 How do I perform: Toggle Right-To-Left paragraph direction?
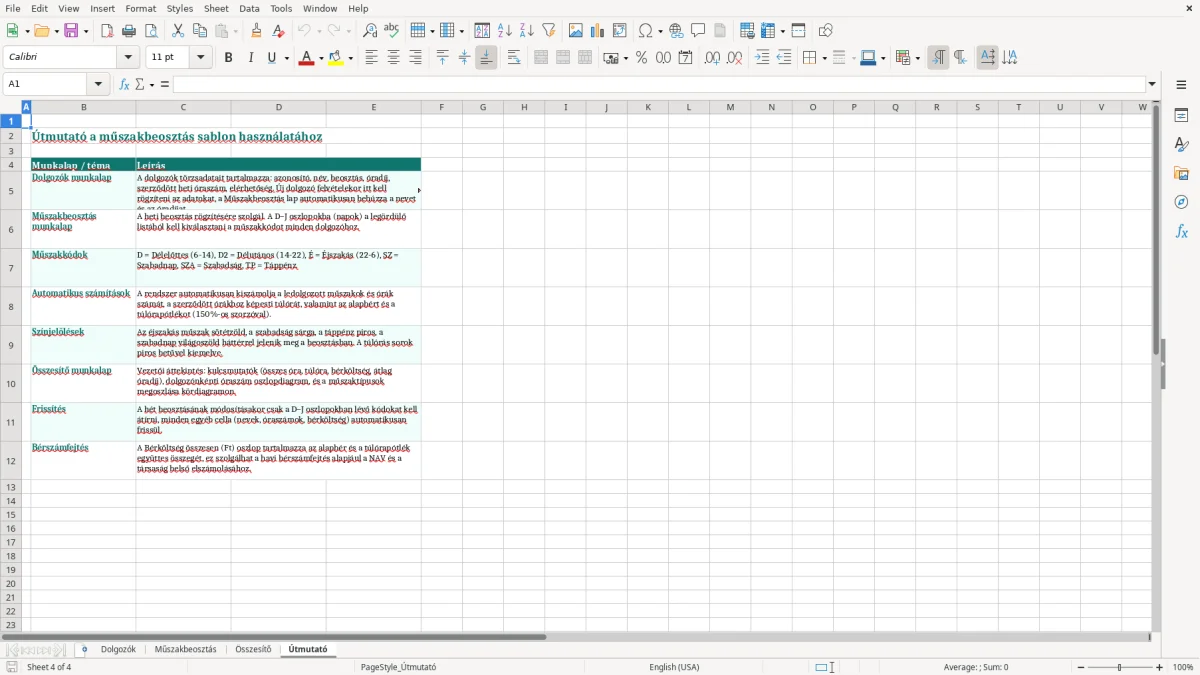pos(960,58)
